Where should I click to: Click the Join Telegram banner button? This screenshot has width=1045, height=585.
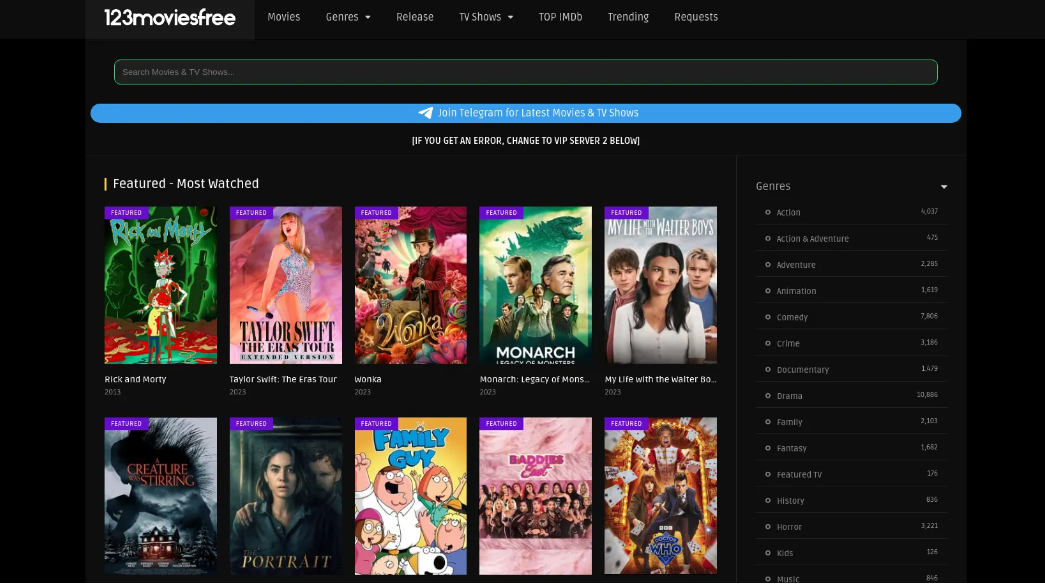click(526, 113)
